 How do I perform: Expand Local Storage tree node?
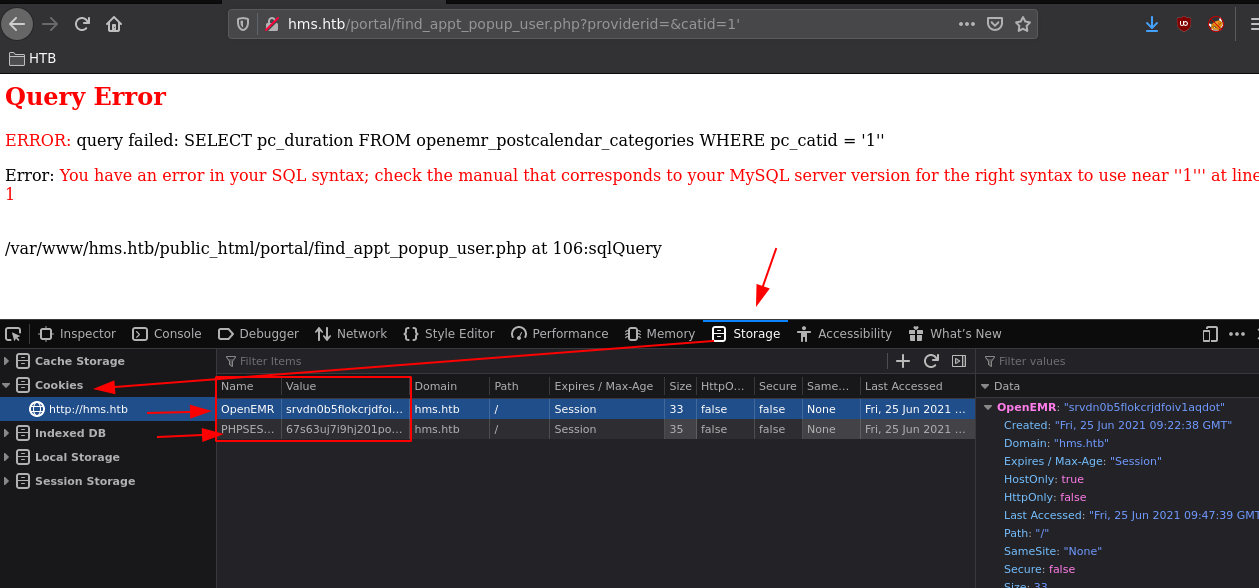[x=7, y=457]
